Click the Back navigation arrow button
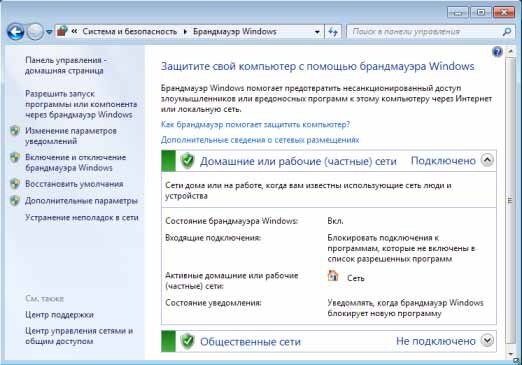Screen dimensions: 522x365 pyautogui.click(x=15, y=32)
